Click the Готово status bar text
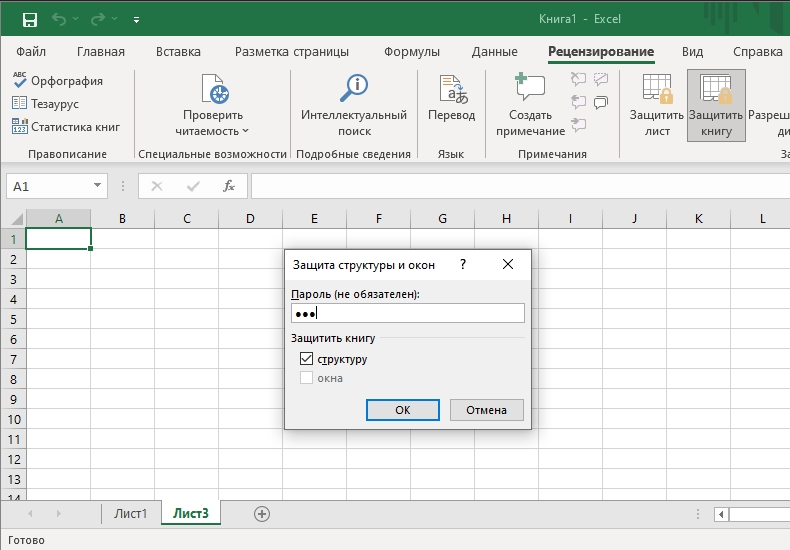 click(x=26, y=540)
